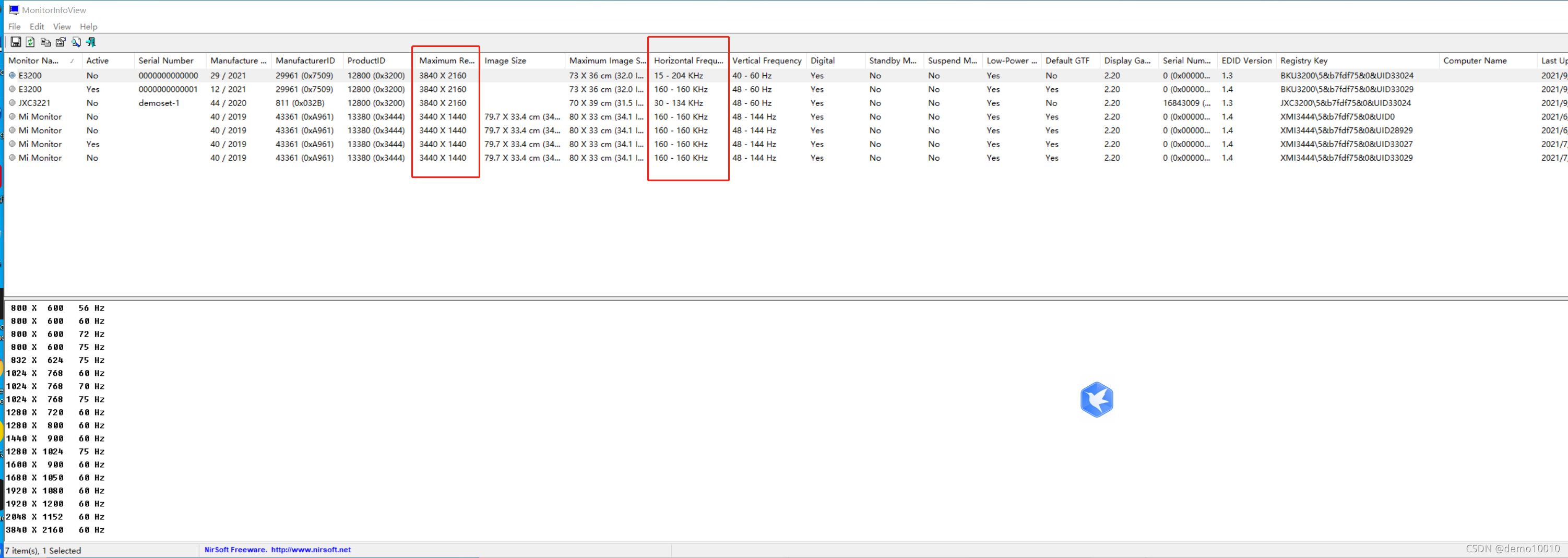
Task: Click the serial number cell '0000000000001'
Action: pyautogui.click(x=168, y=89)
